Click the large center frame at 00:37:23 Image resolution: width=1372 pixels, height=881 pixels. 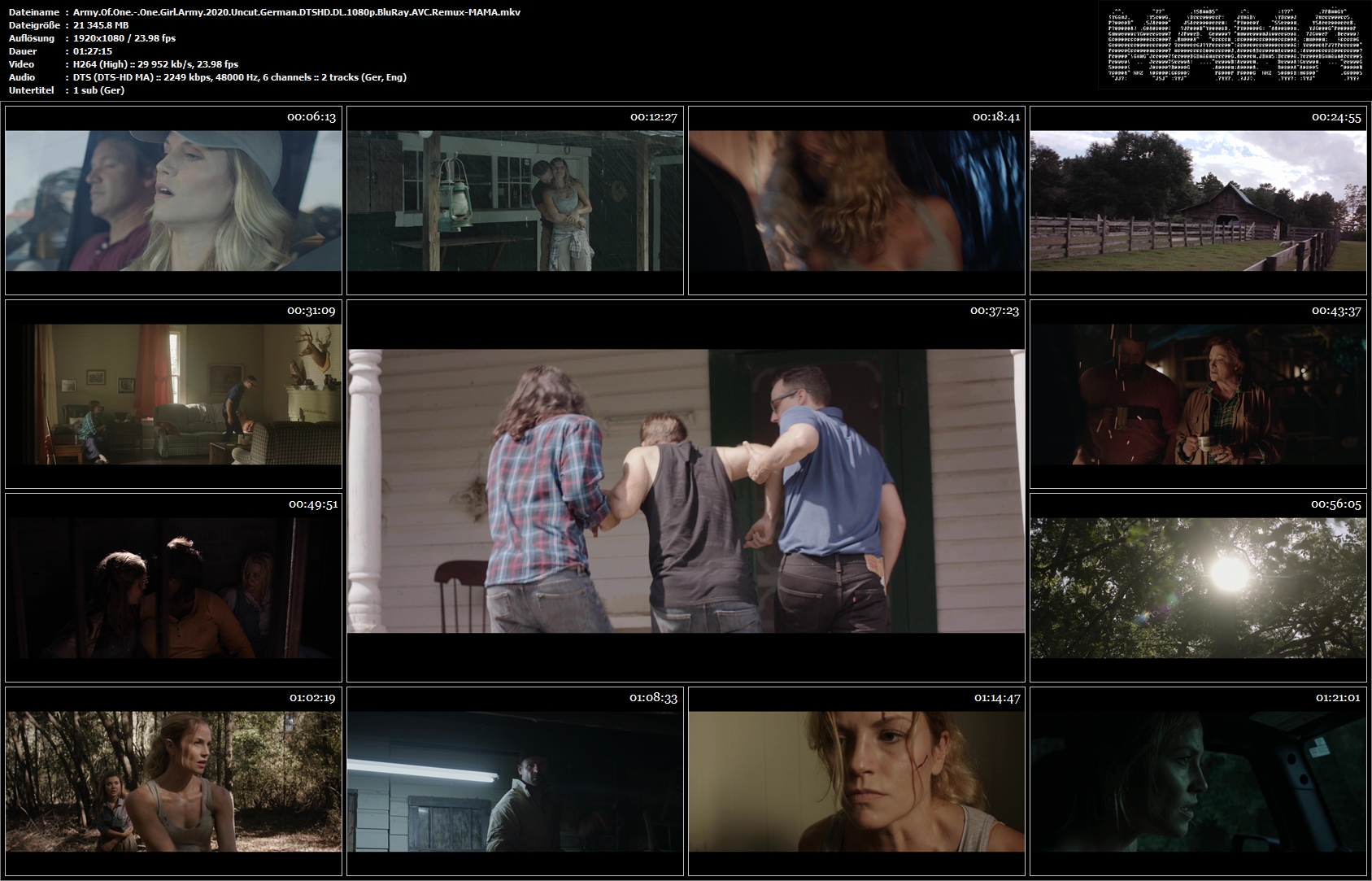686,491
